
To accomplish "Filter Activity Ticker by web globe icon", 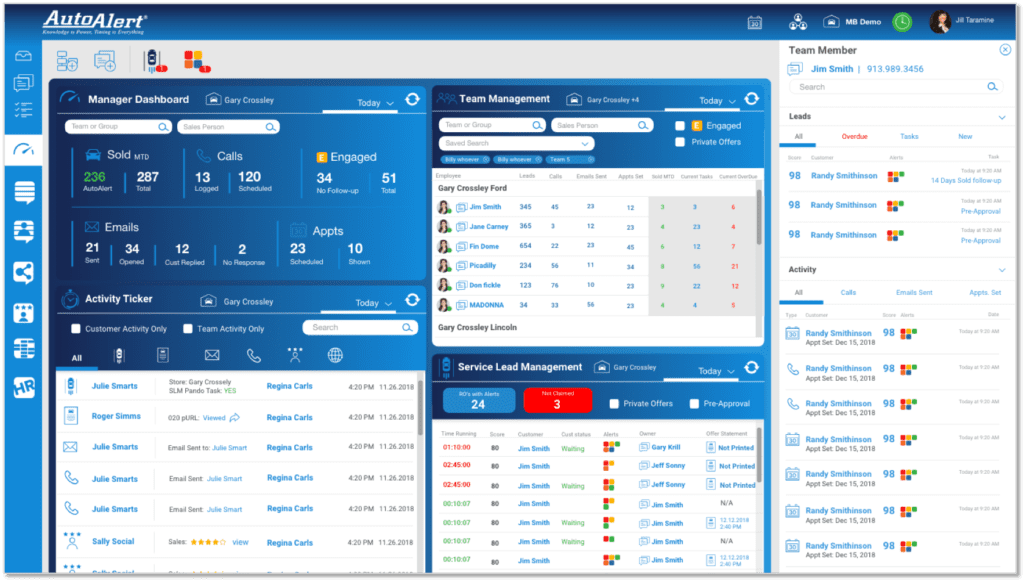I will tap(335, 355).
